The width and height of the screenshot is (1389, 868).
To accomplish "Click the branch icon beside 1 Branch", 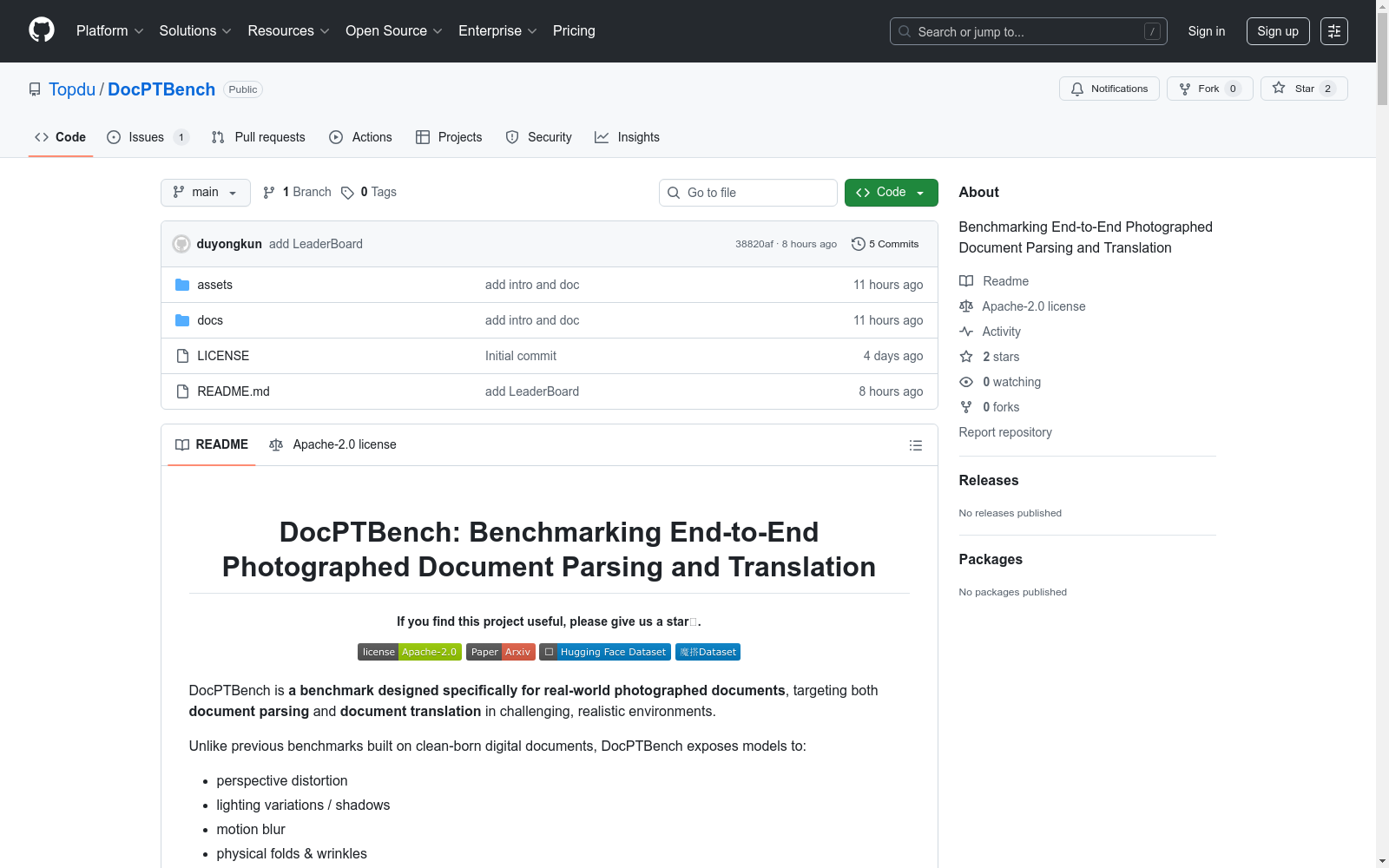I will tap(269, 193).
